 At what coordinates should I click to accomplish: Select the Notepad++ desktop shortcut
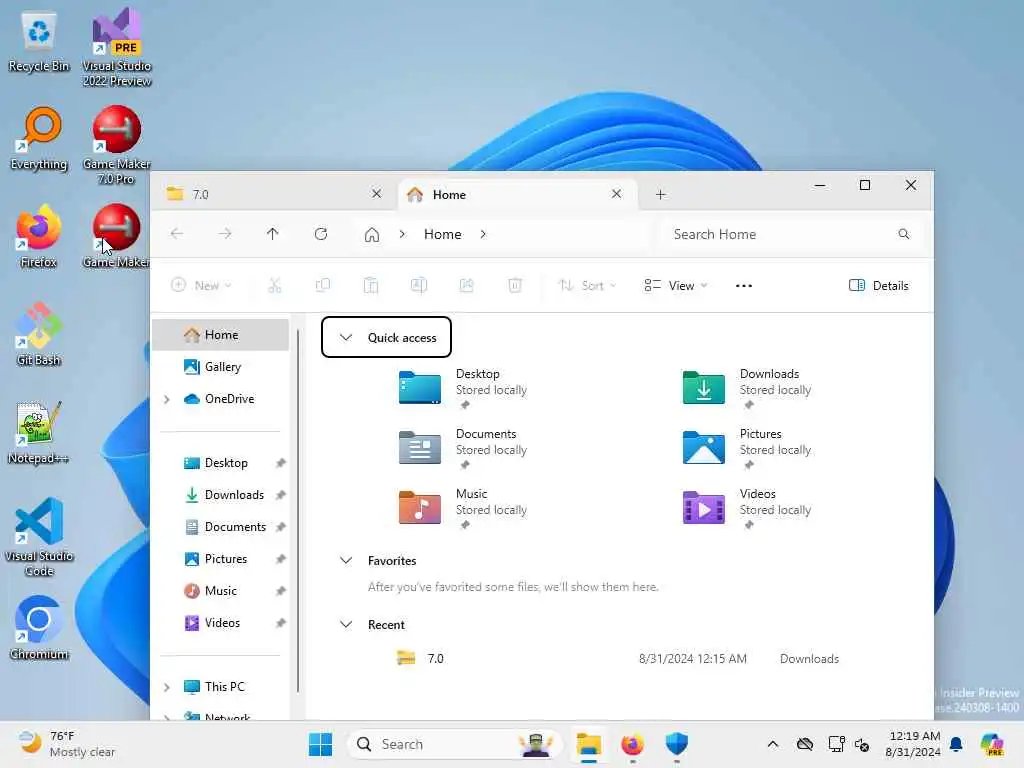(39, 433)
